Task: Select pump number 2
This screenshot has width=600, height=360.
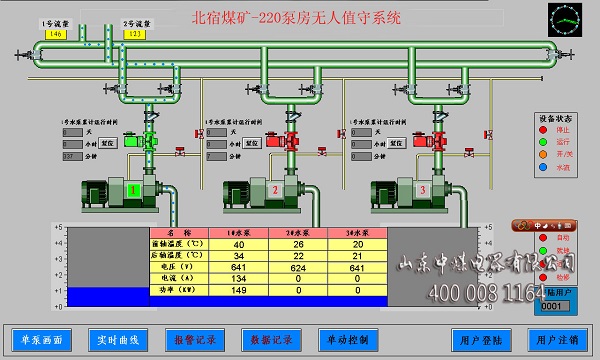Action: point(275,190)
